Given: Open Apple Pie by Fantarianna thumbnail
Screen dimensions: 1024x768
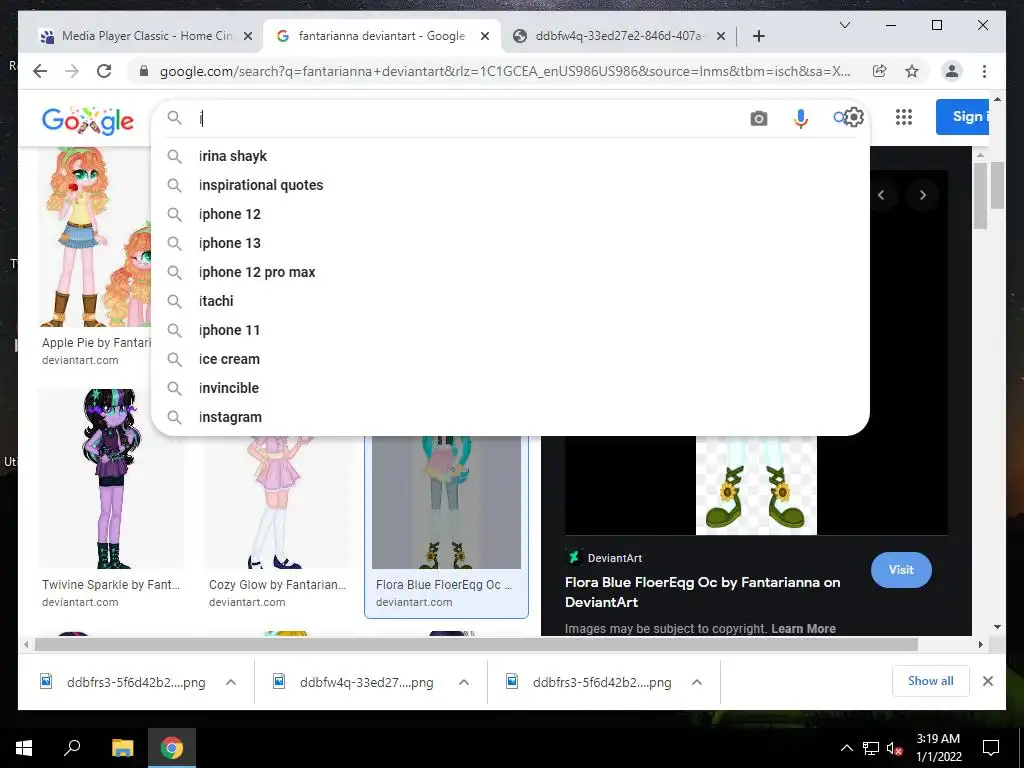Looking at the screenshot, I should click(x=94, y=237).
